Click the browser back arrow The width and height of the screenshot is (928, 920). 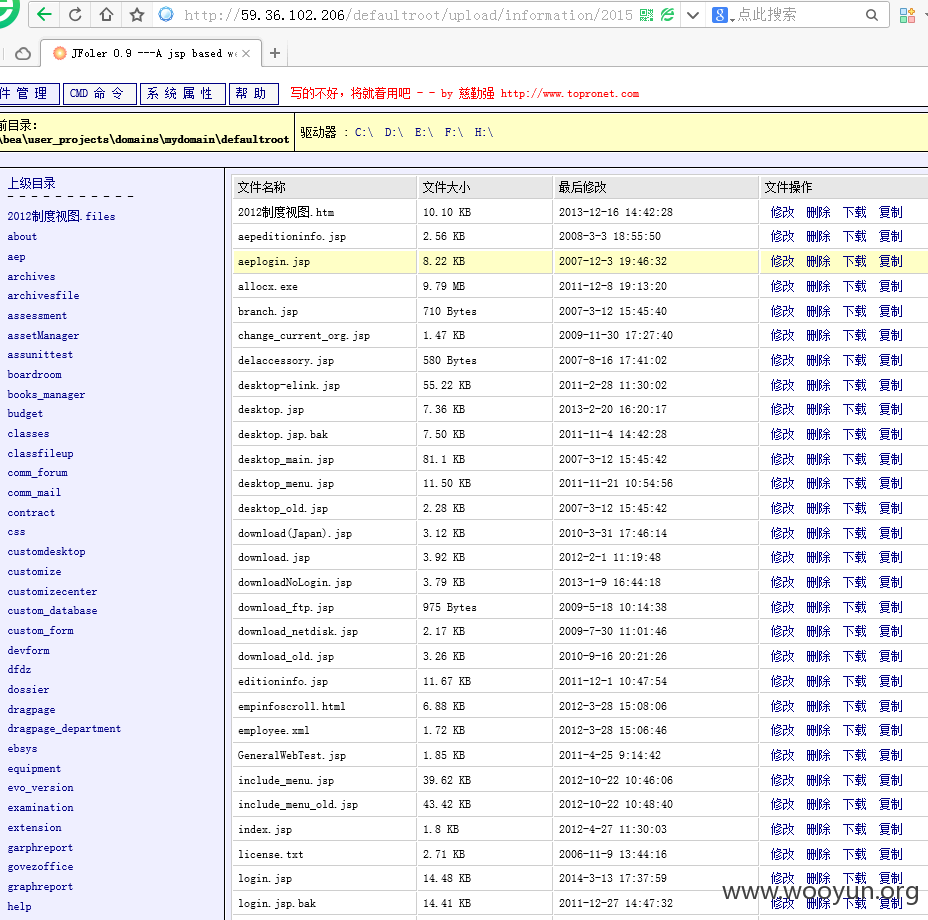tap(45, 14)
